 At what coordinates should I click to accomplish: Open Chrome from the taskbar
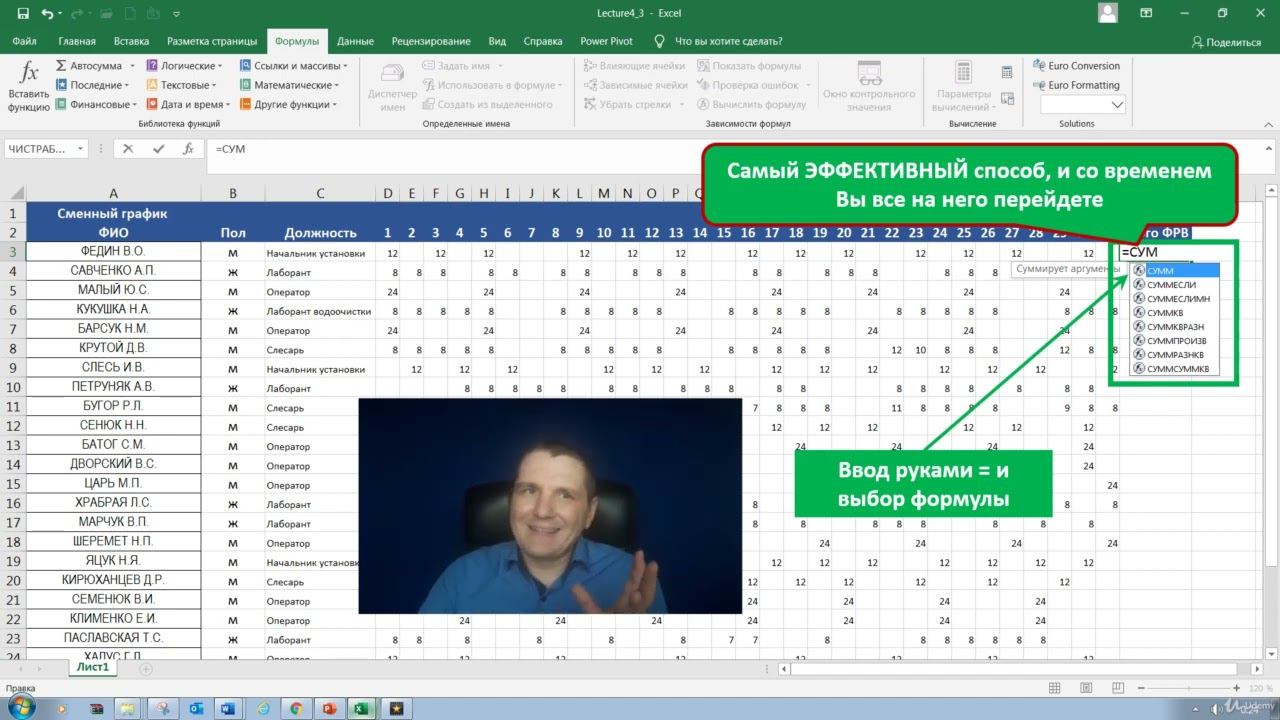click(297, 708)
